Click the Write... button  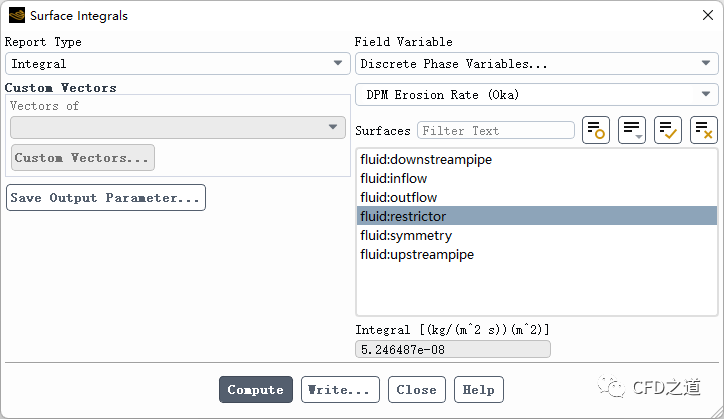coord(341,390)
